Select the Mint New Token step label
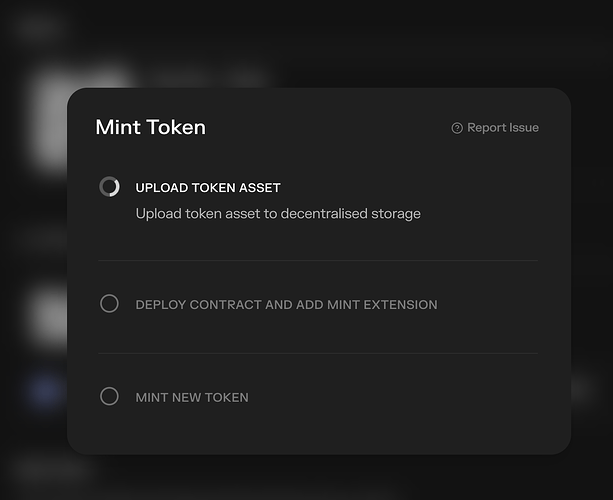The image size is (613, 500). [x=192, y=398]
